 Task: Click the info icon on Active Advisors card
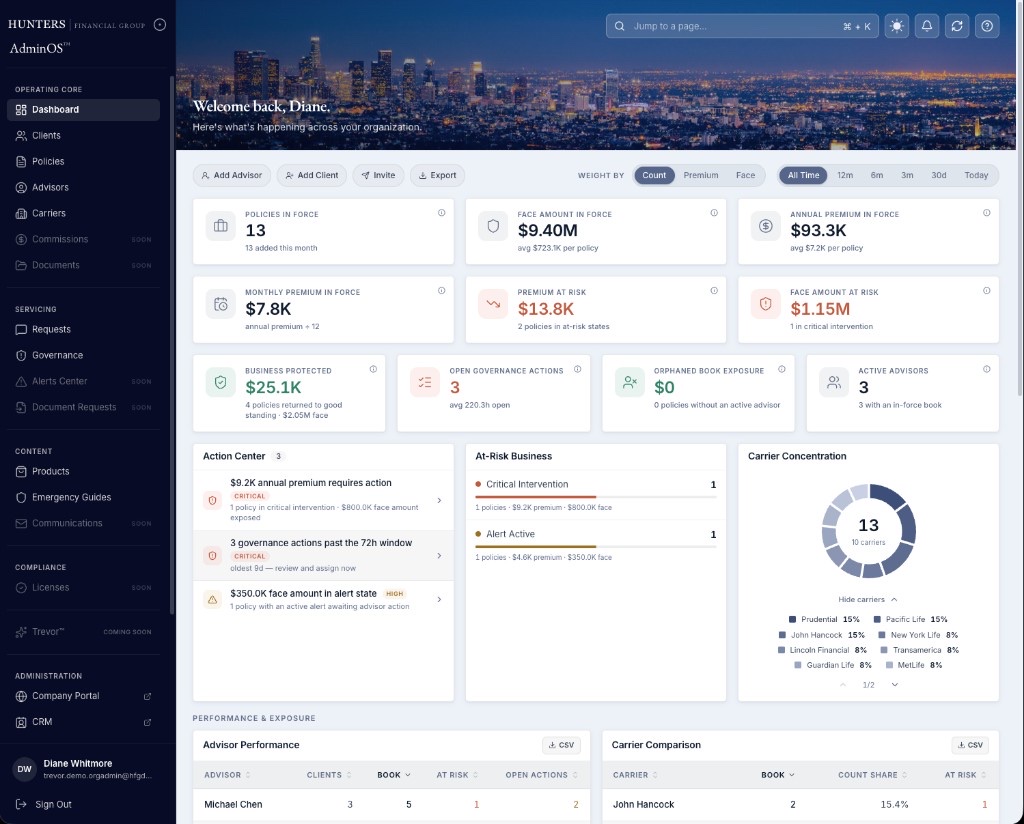tap(987, 369)
